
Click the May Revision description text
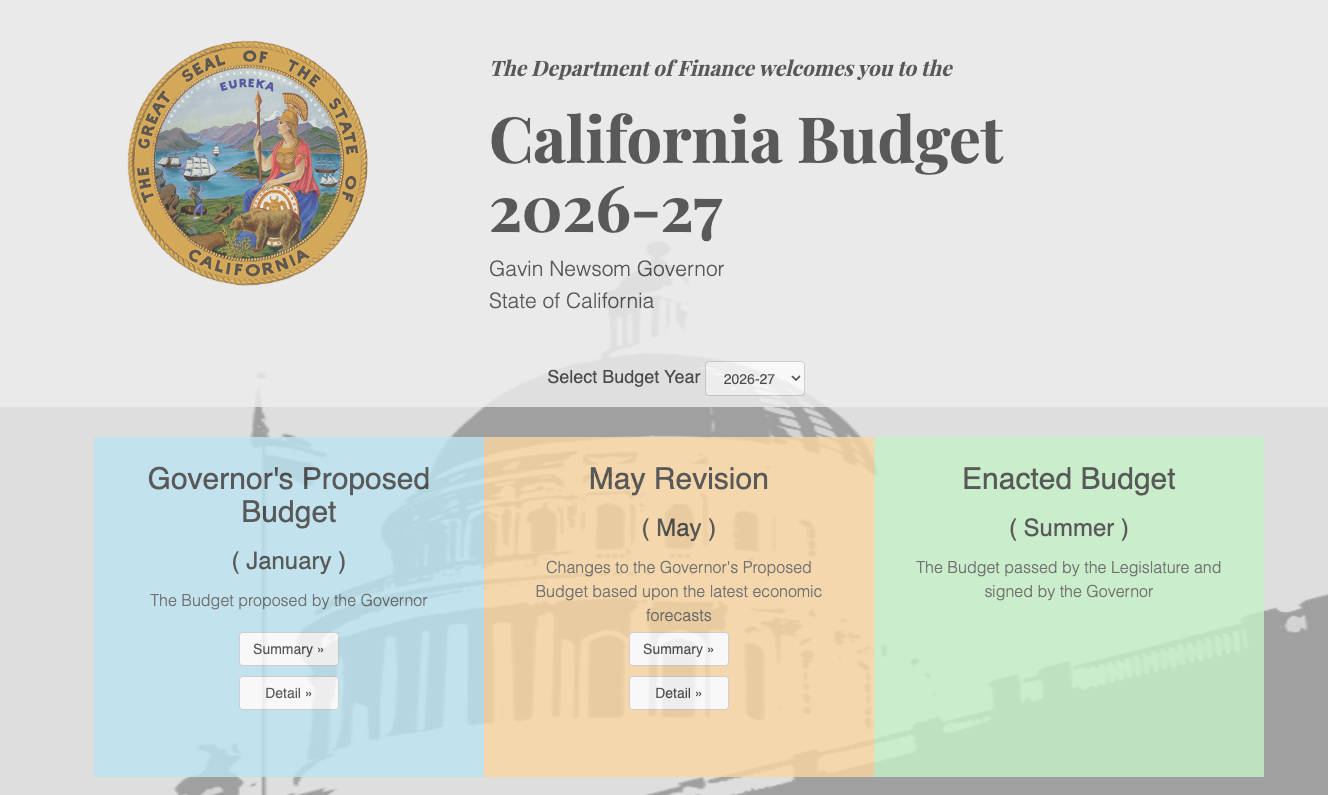click(679, 591)
